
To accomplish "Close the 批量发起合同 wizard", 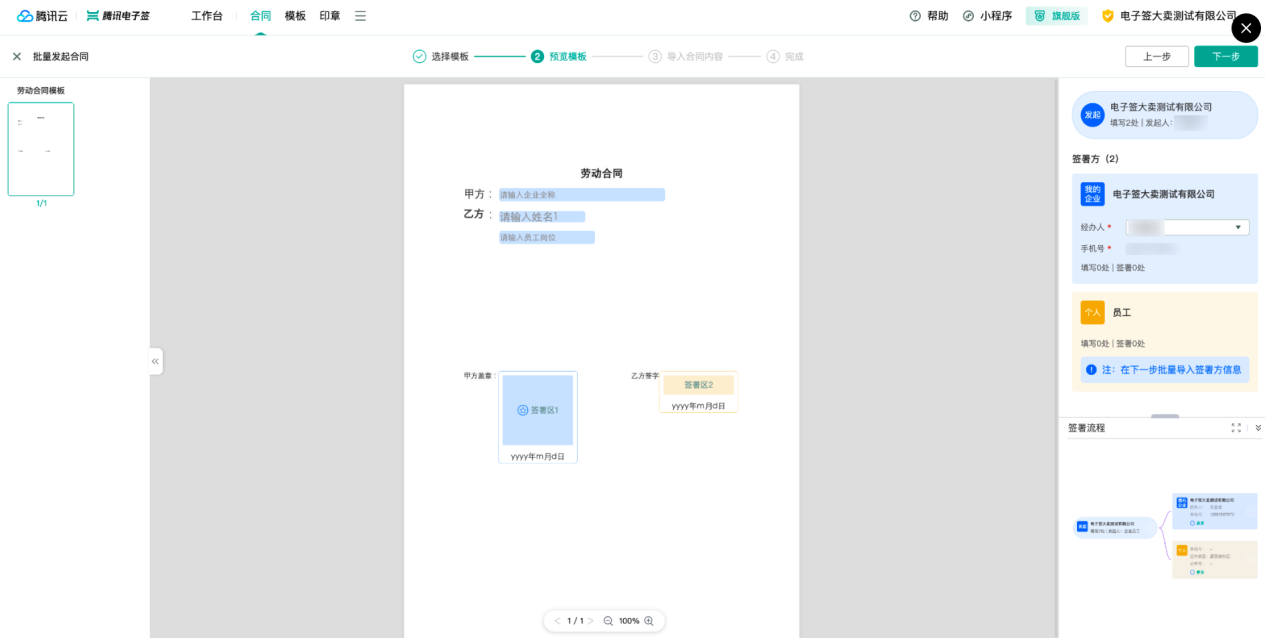I will click(x=17, y=56).
